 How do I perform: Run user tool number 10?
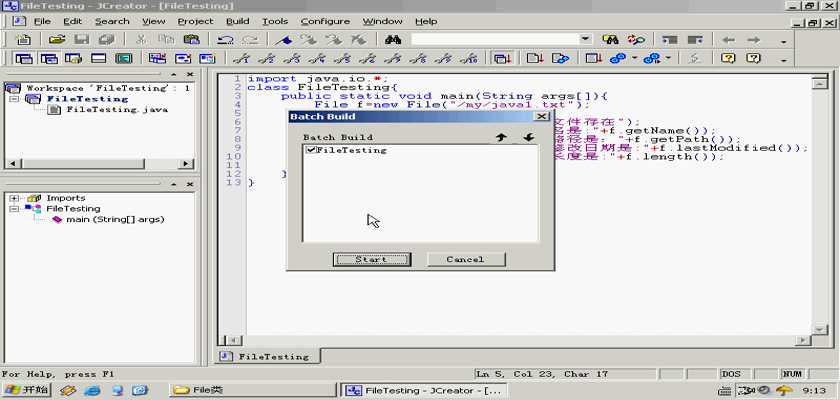point(468,58)
